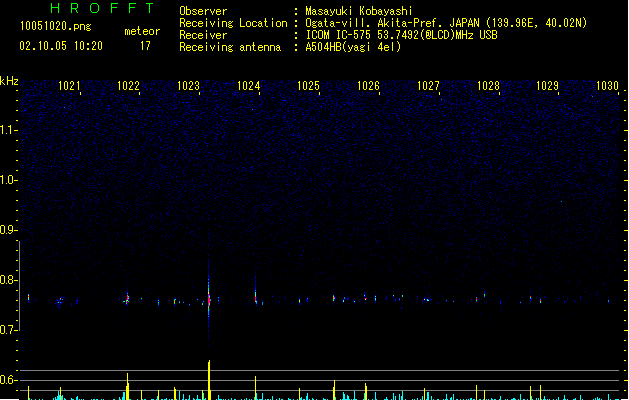Click the tallest yellow peak in power graph
This screenshot has width=629, height=400.
(x=209, y=380)
